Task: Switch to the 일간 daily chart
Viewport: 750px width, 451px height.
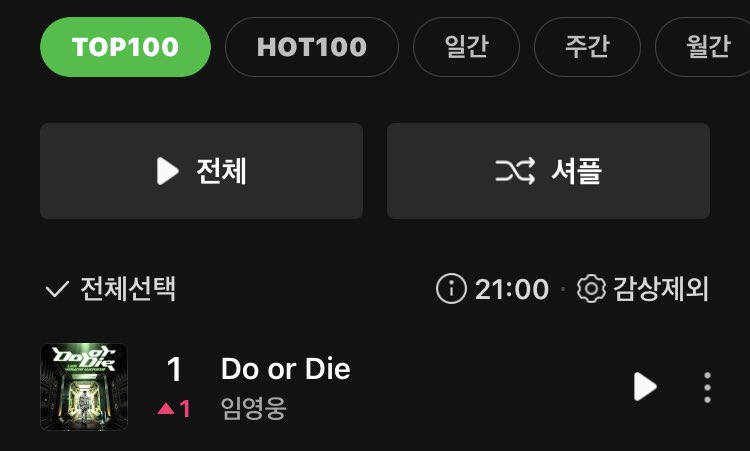Action: click(466, 47)
